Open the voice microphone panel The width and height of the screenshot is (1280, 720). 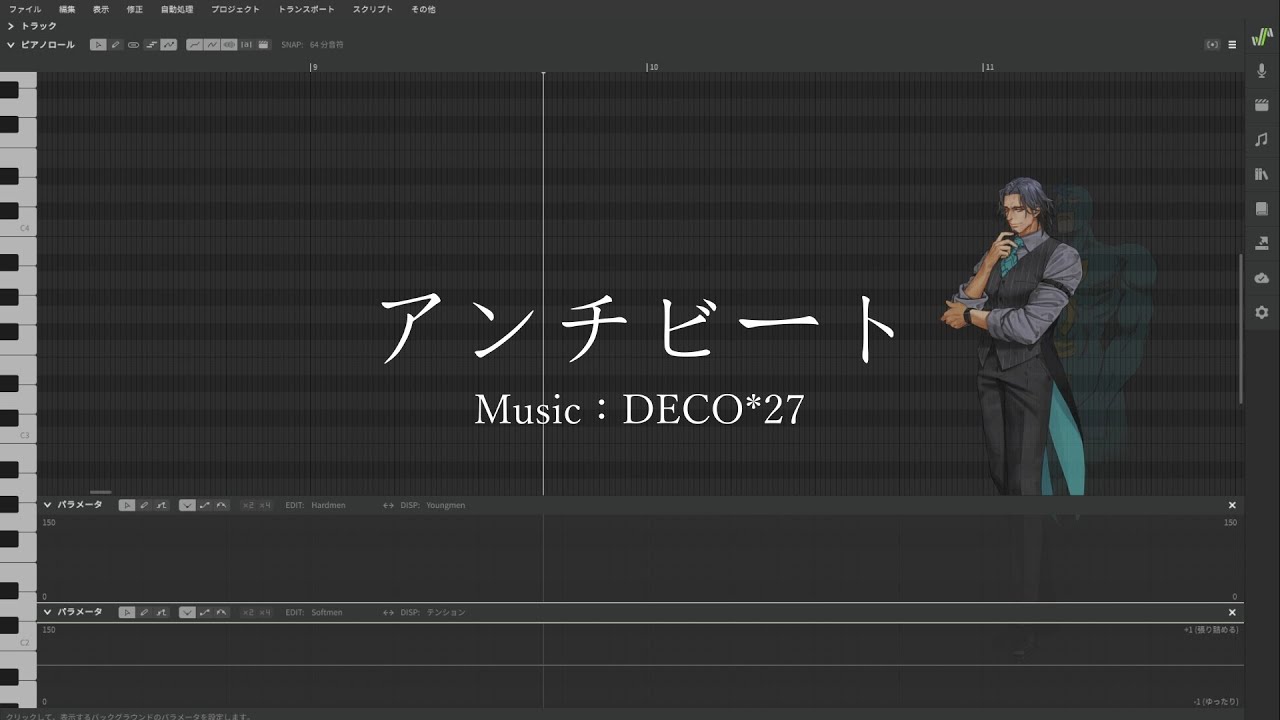[1262, 70]
